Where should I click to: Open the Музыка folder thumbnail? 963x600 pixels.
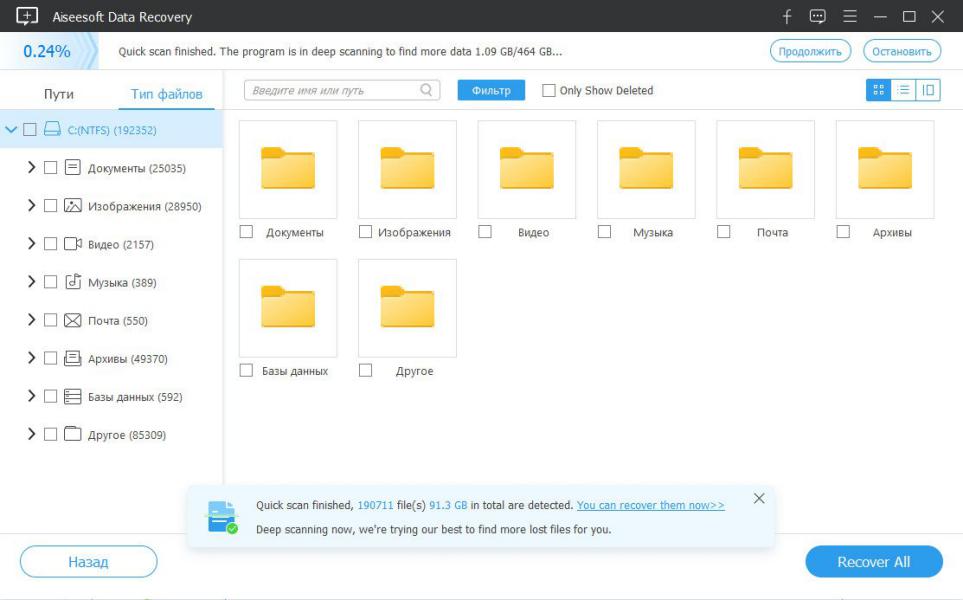tap(646, 169)
